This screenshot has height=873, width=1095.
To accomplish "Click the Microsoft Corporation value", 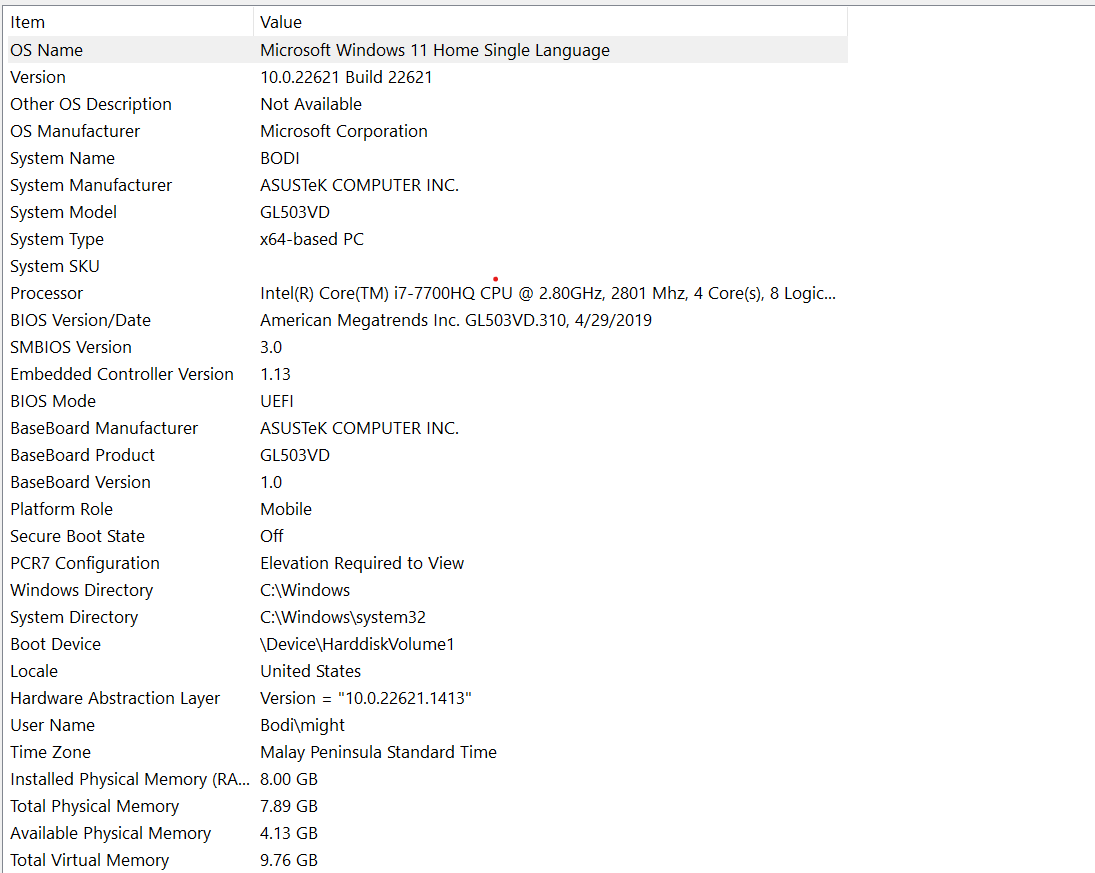I will (x=344, y=131).
